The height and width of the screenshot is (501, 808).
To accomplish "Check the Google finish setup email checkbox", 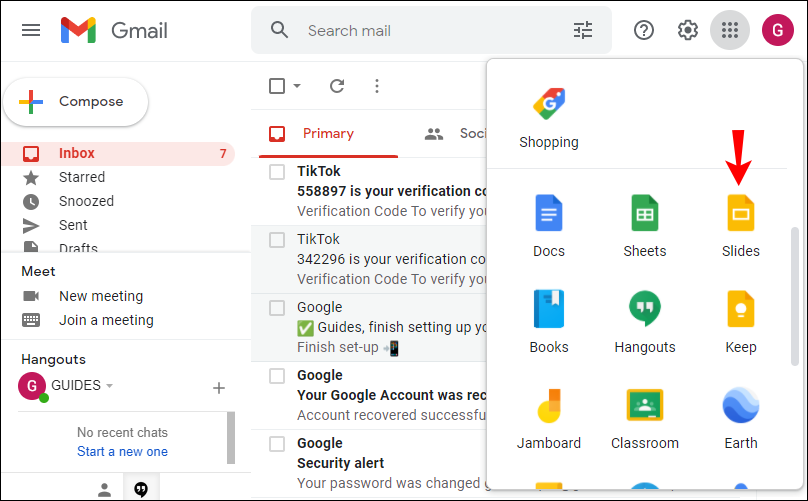I will point(277,308).
